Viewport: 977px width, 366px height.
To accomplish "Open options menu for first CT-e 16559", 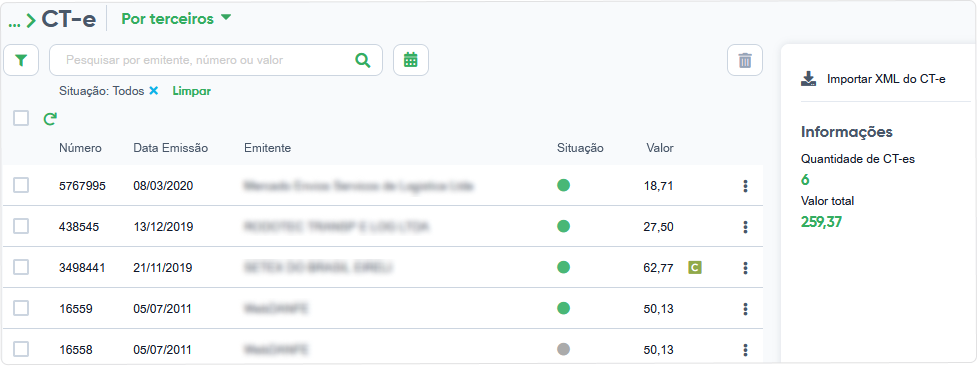I will tap(745, 309).
